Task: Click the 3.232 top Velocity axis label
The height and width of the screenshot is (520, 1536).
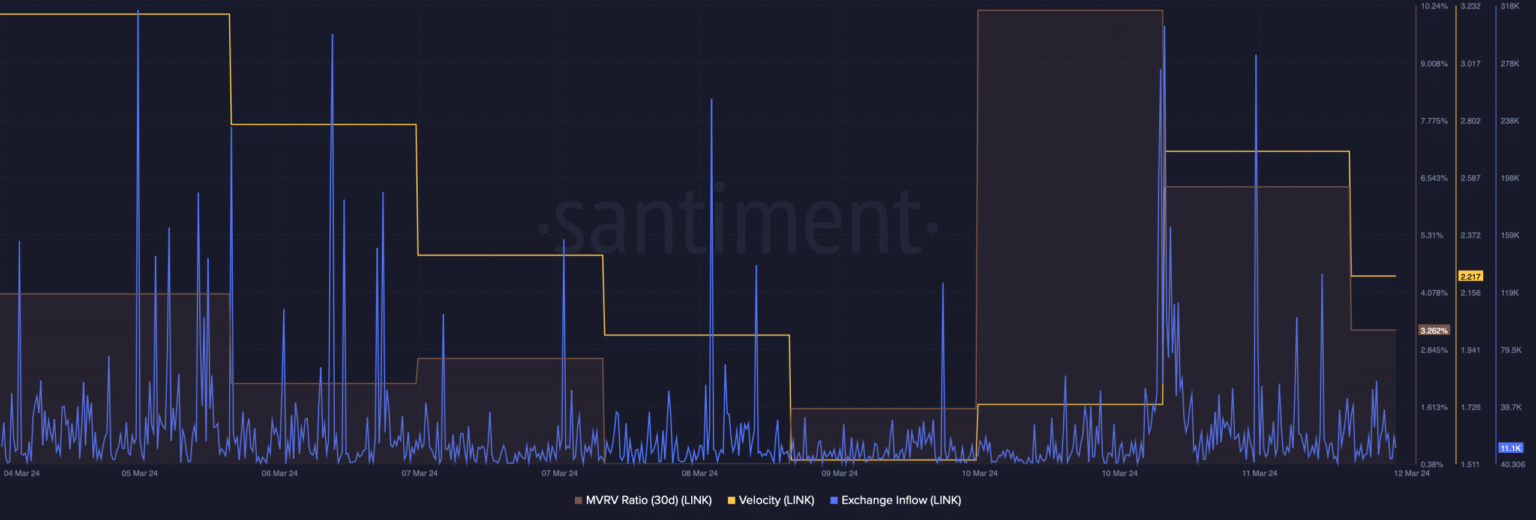Action: [1470, 6]
